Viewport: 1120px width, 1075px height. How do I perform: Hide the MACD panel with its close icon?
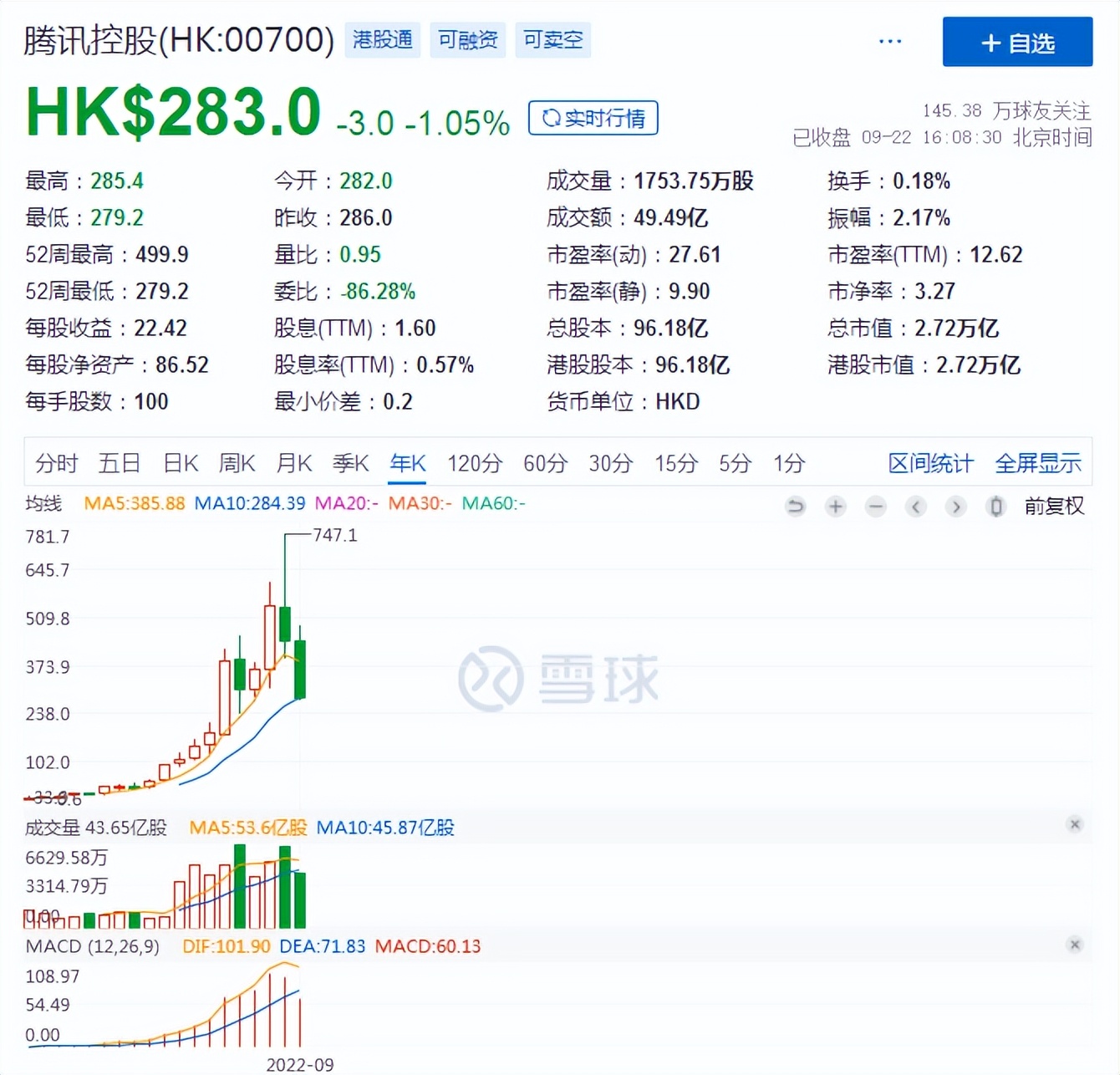pyautogui.click(x=1075, y=945)
